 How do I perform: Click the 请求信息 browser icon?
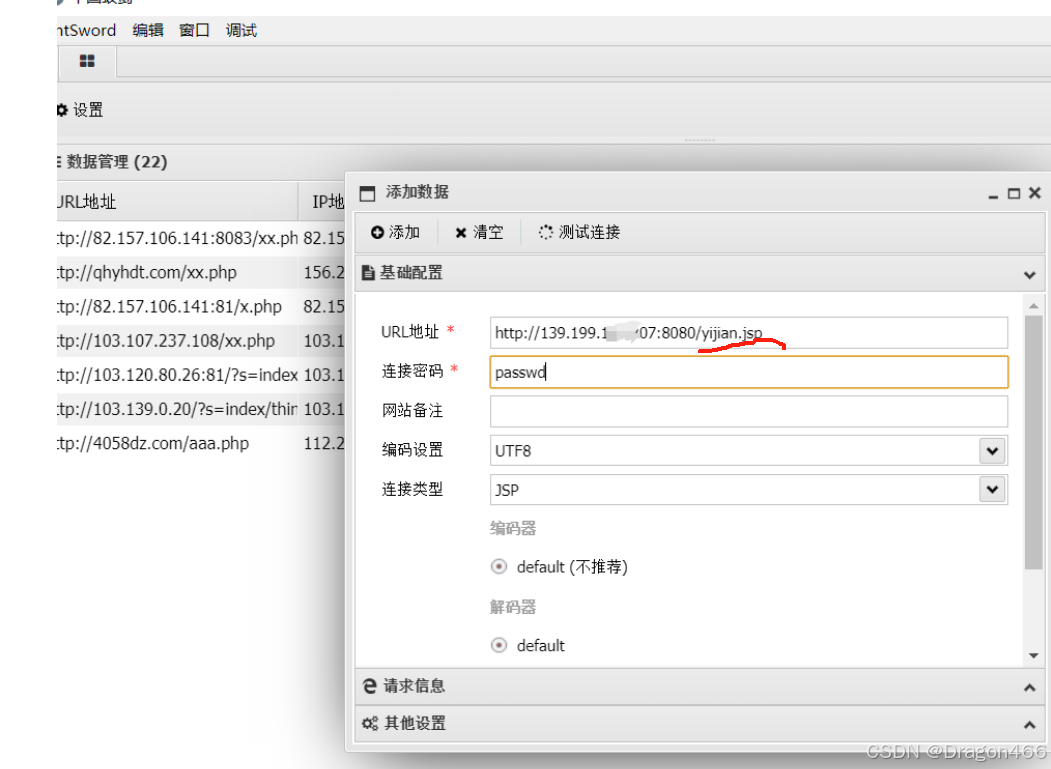point(369,686)
